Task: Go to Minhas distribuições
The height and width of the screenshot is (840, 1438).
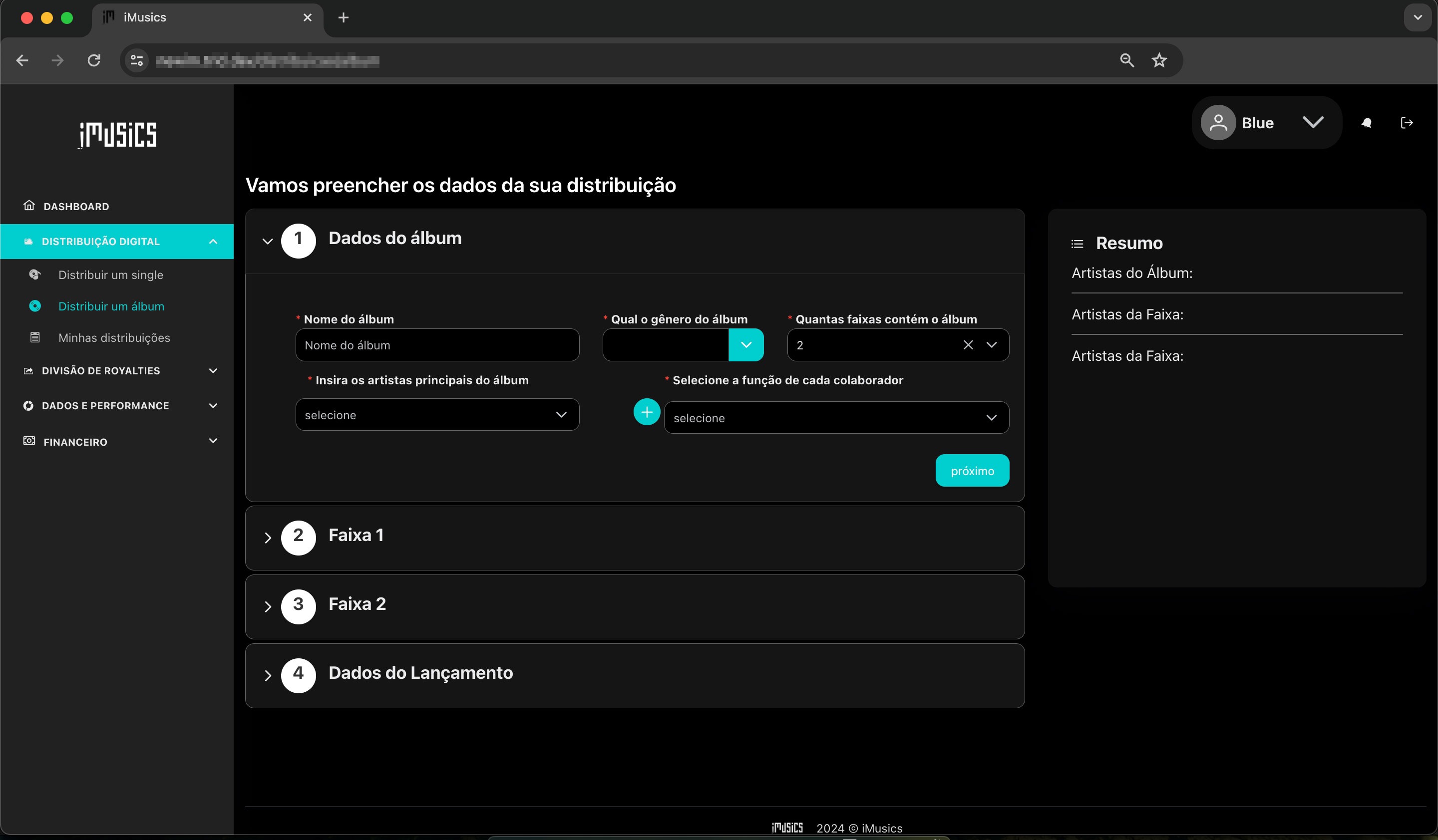Action: click(x=114, y=337)
